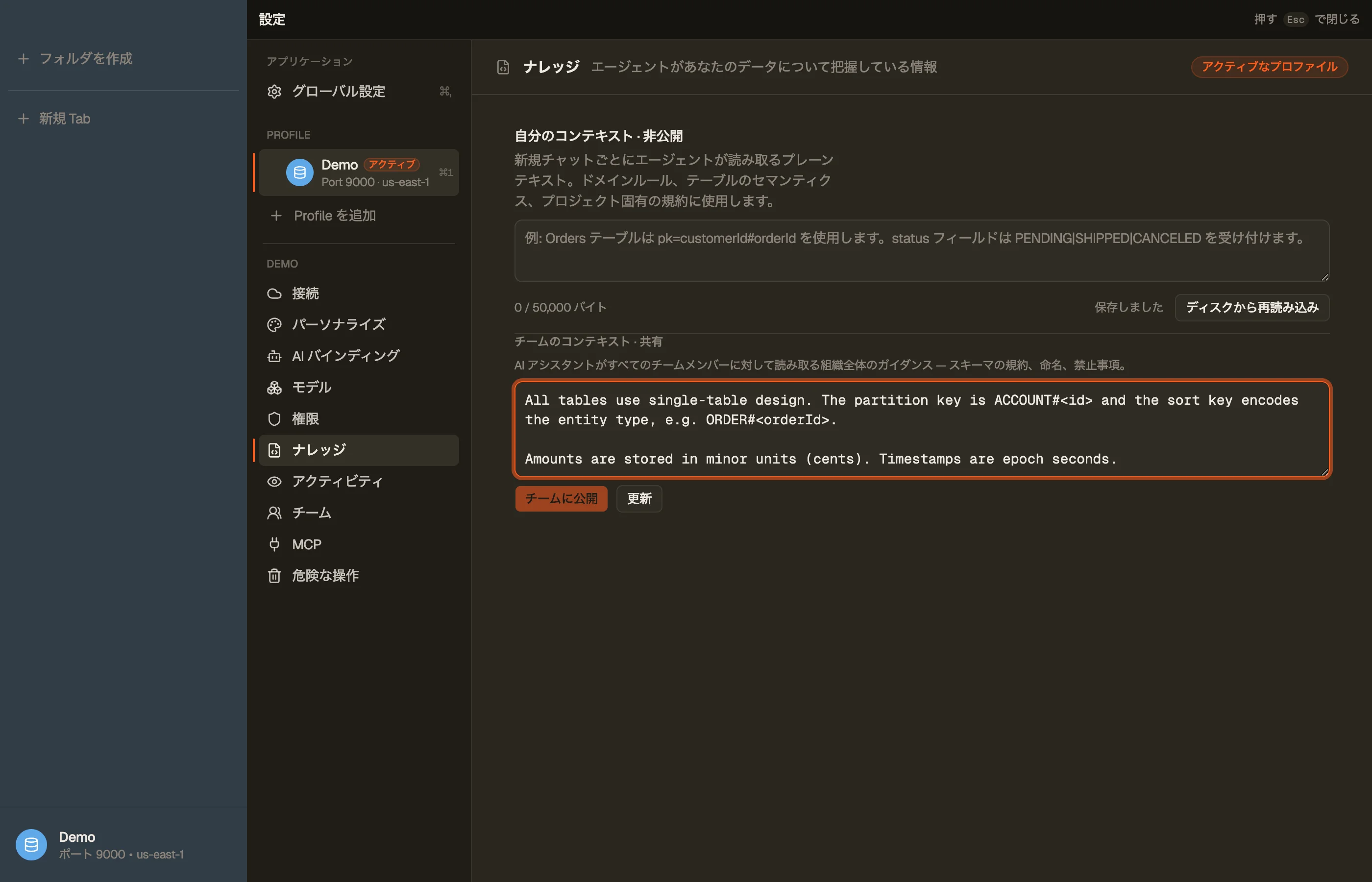This screenshot has height=882, width=1372.
Task: Open the チーム settings section
Action: (x=359, y=513)
